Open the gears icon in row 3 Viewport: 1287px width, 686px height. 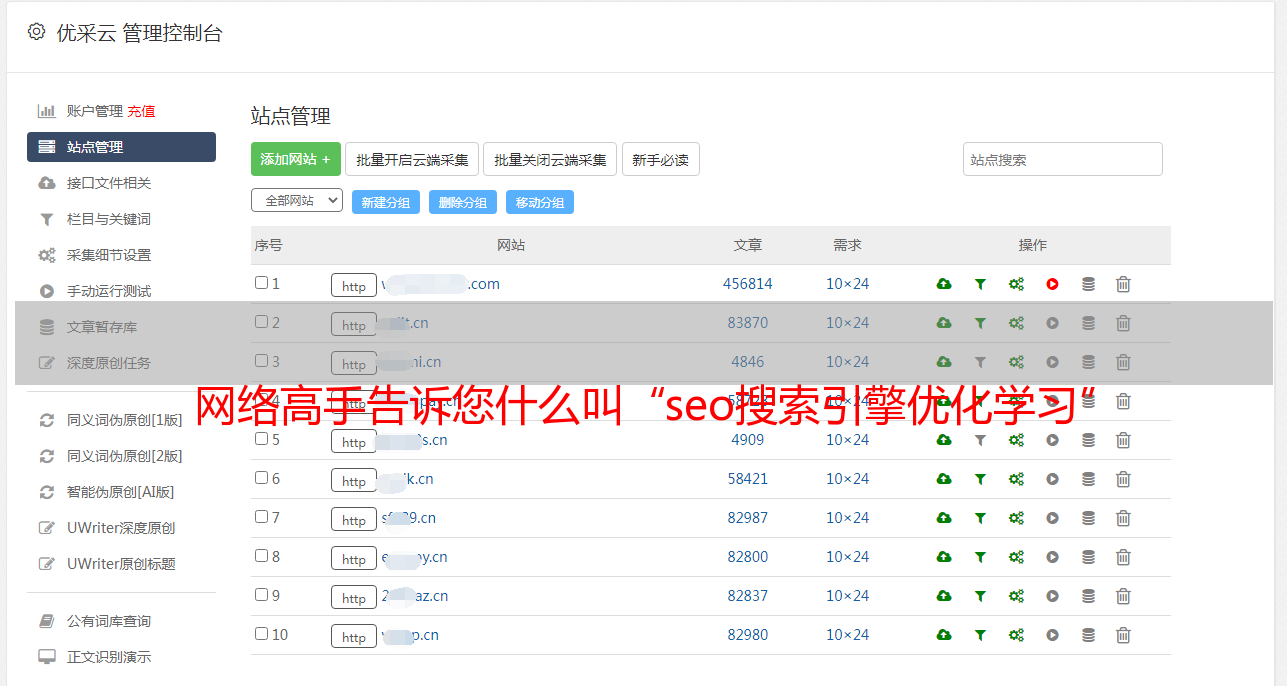click(x=1016, y=362)
